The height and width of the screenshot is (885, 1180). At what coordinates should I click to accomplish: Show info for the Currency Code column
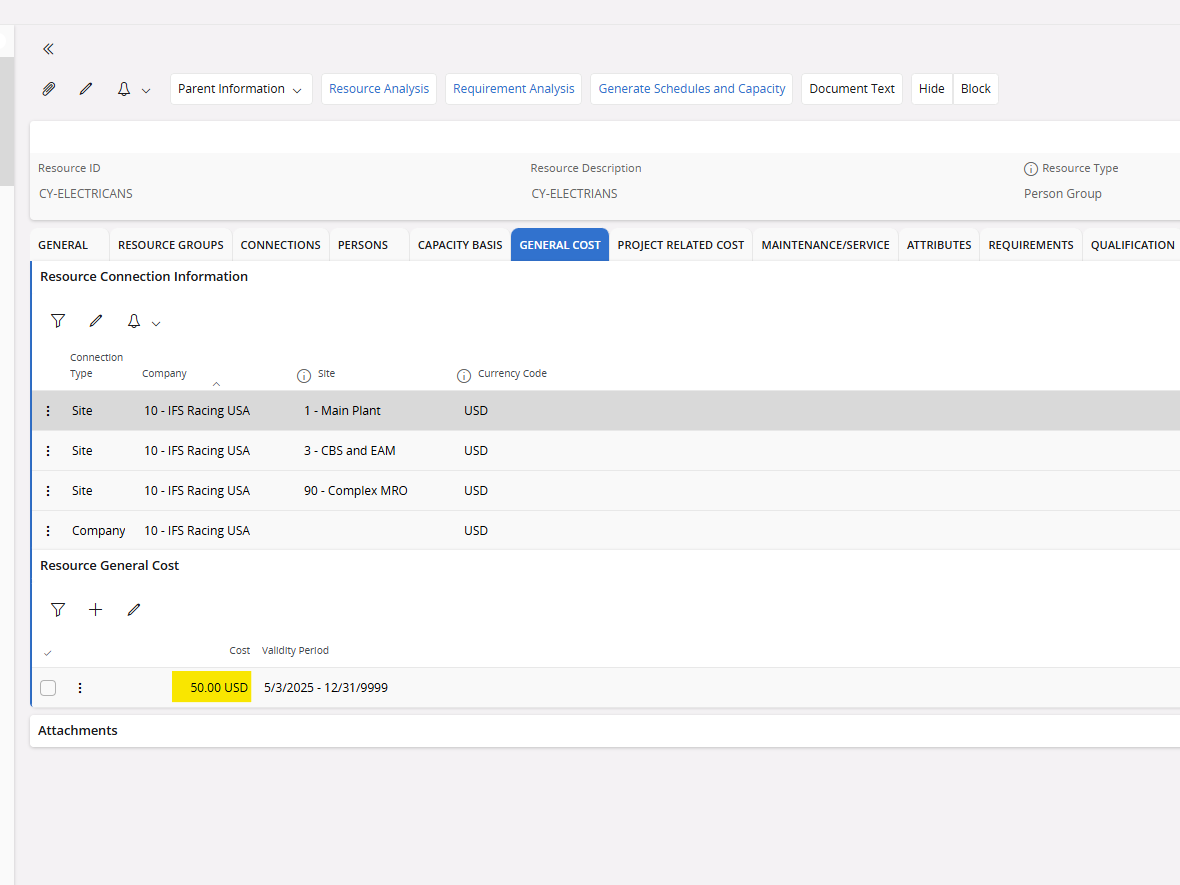[464, 376]
